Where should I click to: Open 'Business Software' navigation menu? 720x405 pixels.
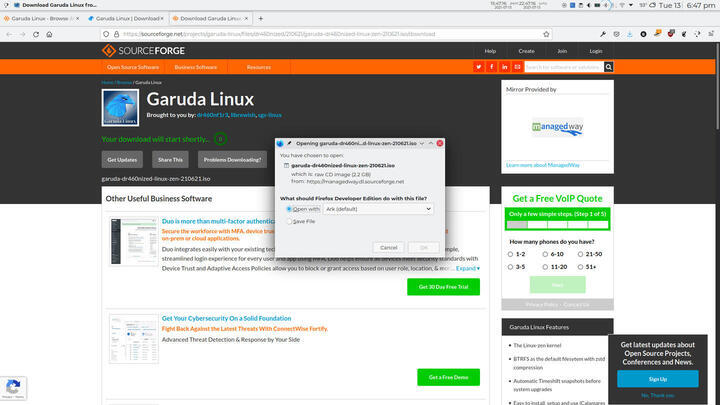click(x=196, y=67)
